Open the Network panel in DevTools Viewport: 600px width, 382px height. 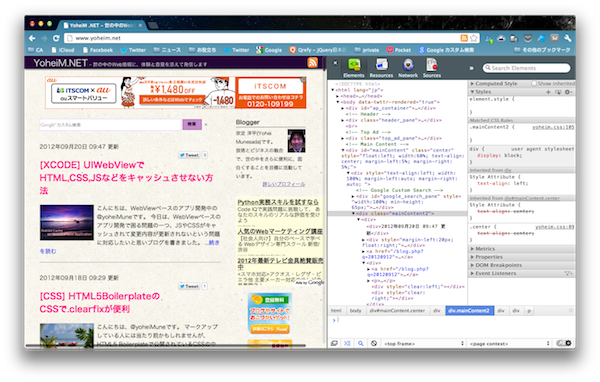click(x=408, y=69)
